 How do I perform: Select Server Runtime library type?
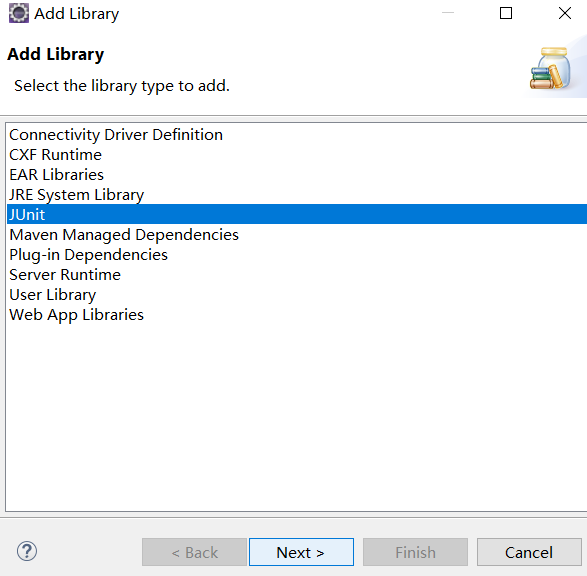pos(297,275)
